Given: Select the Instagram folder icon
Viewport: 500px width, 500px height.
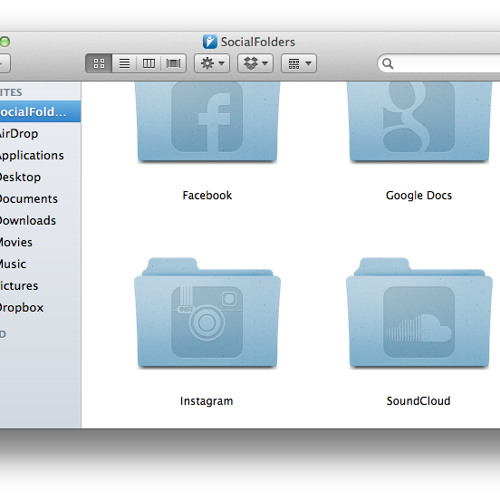Looking at the screenshot, I should tap(207, 313).
